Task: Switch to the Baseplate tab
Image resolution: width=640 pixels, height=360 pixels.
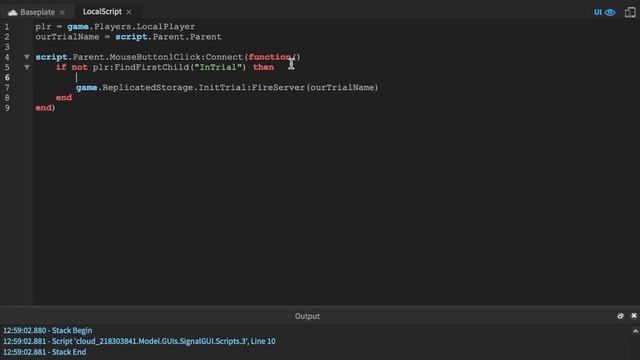Action: point(38,12)
